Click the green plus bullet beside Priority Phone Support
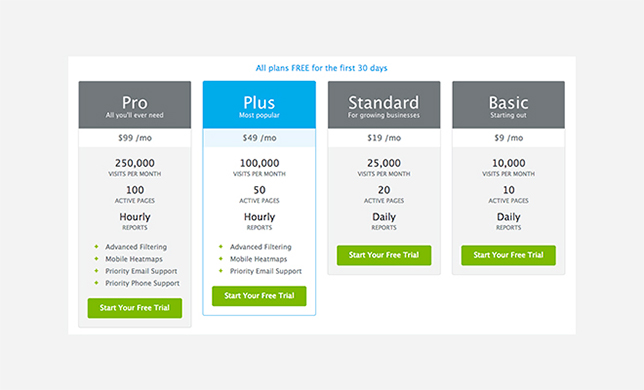The height and width of the screenshot is (390, 644). click(x=97, y=283)
